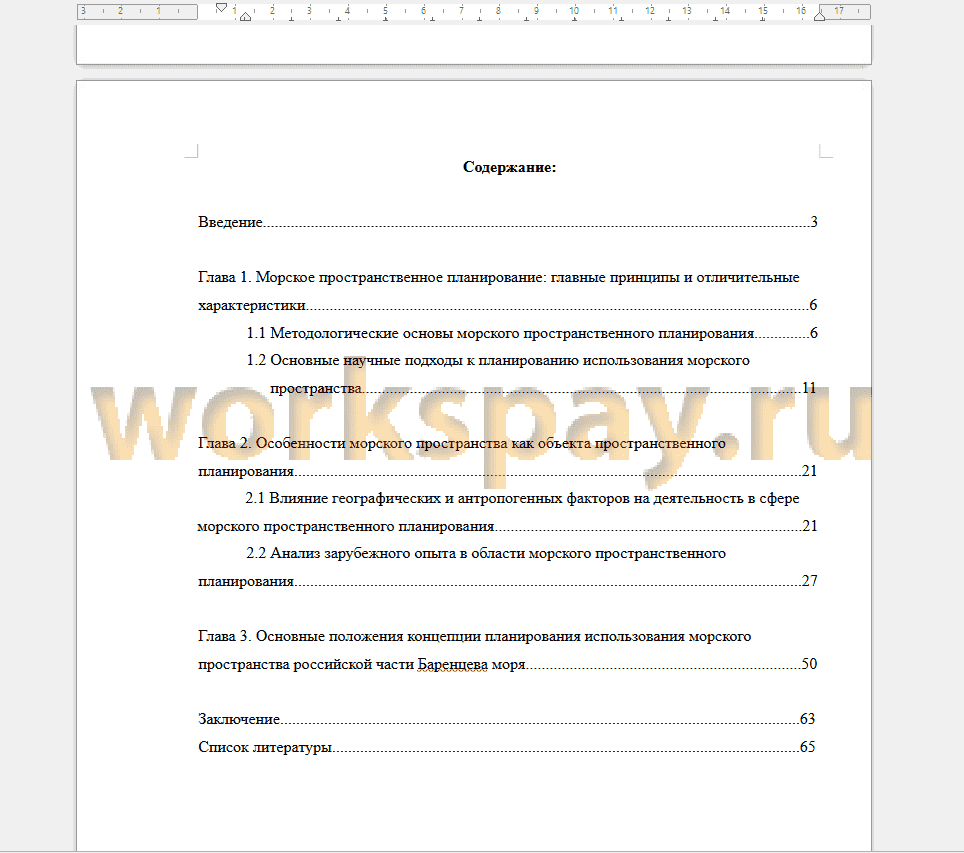Click the heading 'Содержание:'
This screenshot has width=964, height=853.
click(509, 167)
